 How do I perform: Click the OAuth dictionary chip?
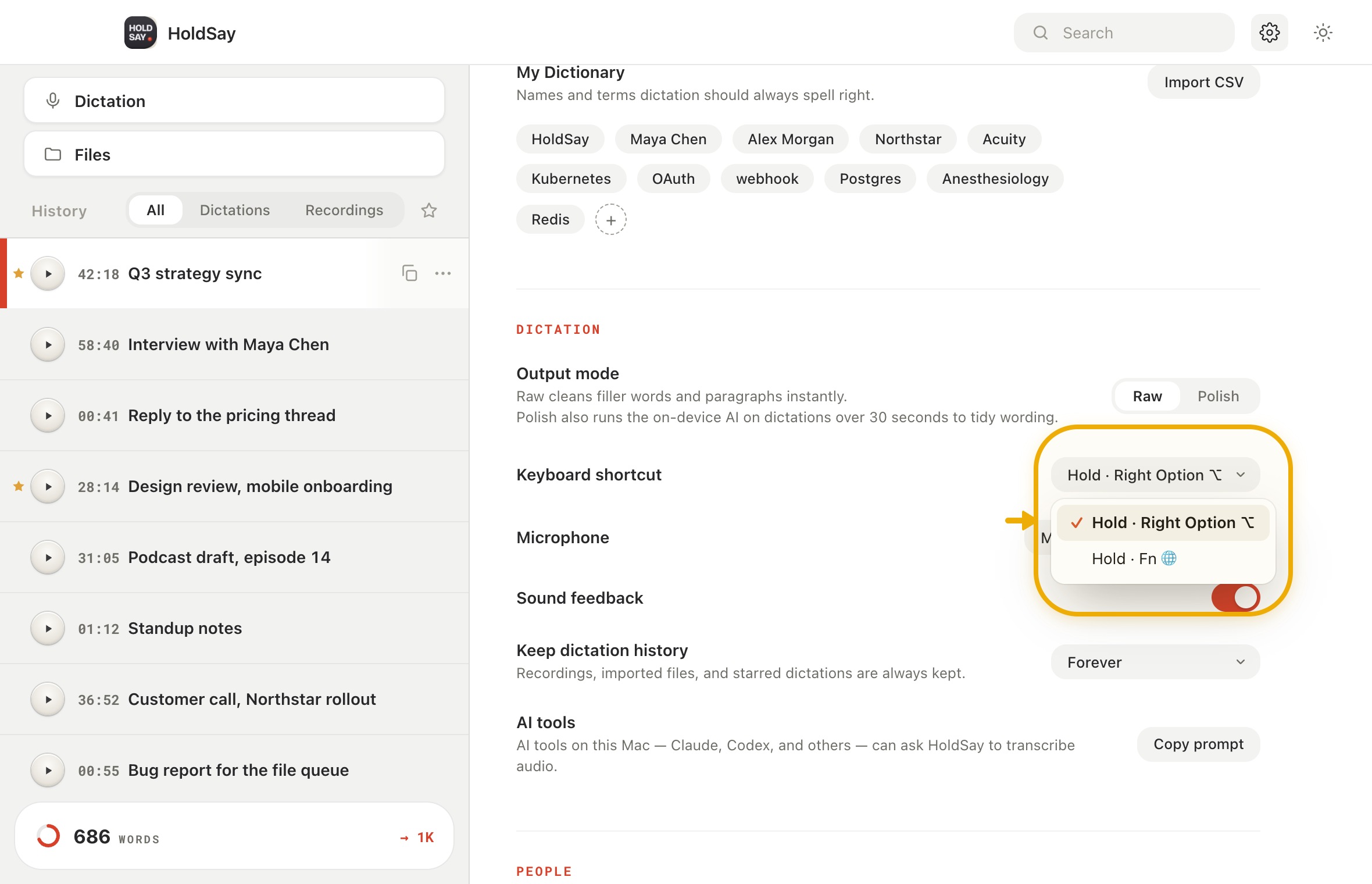click(x=673, y=179)
